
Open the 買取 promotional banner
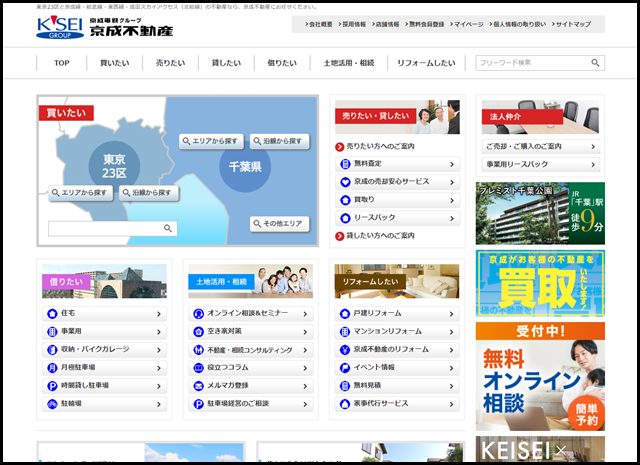point(540,283)
